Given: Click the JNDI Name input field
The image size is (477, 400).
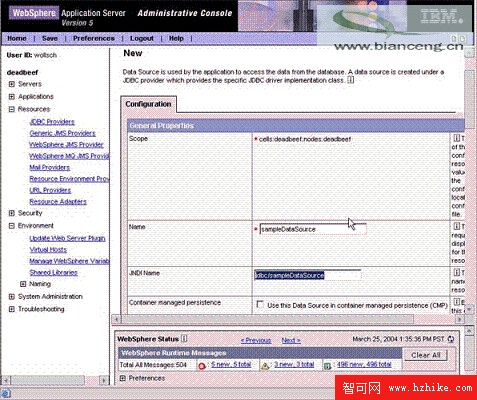Looking at the screenshot, I should point(308,275).
